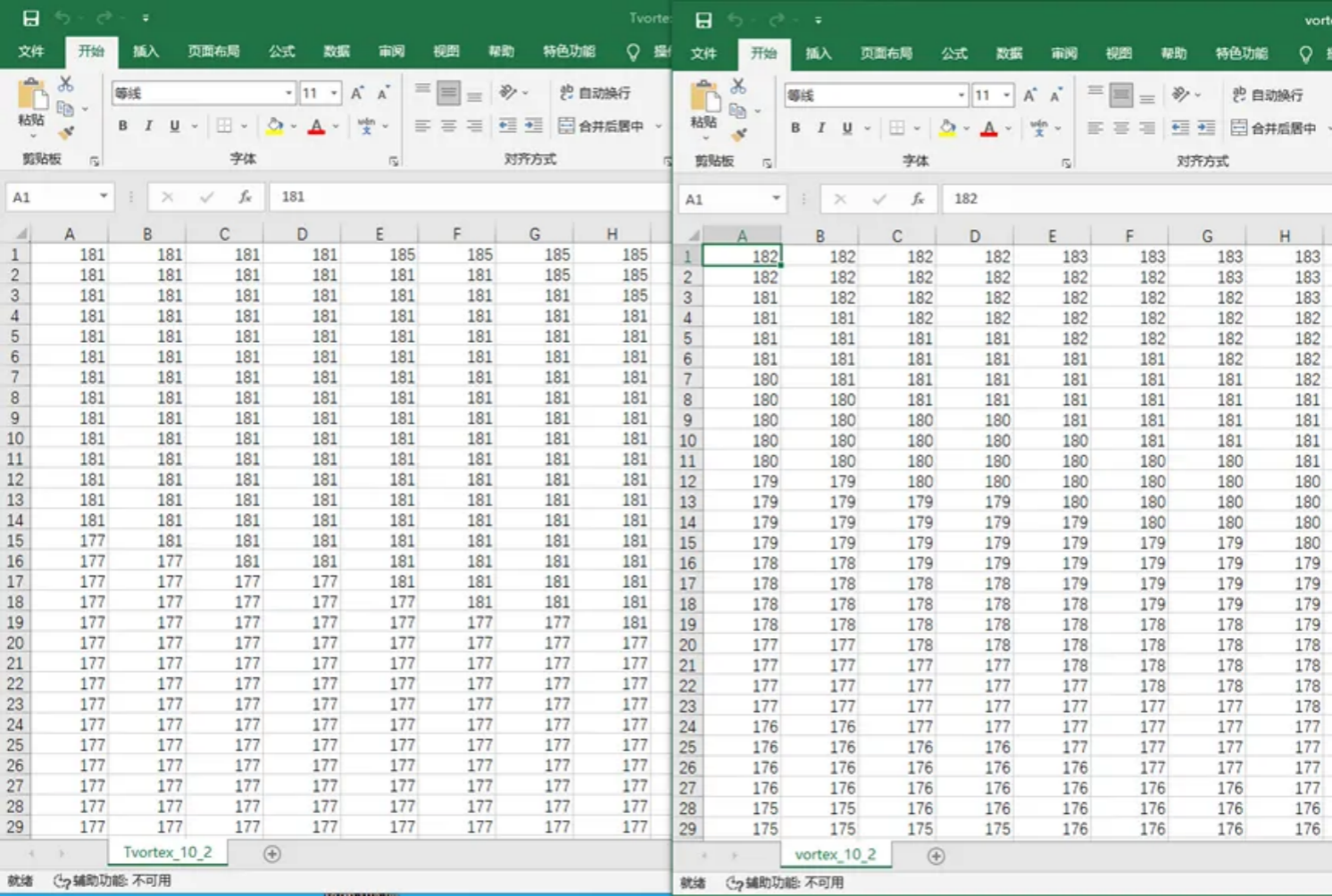
Task: Increase font size in left window
Action: [357, 93]
